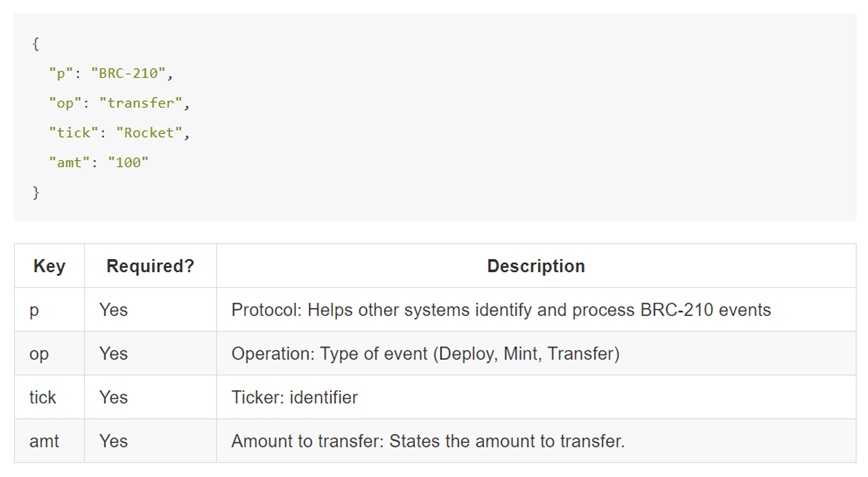868x477 pixels.
Task: Select the "p" cell in Key column
Action: (x=35, y=310)
